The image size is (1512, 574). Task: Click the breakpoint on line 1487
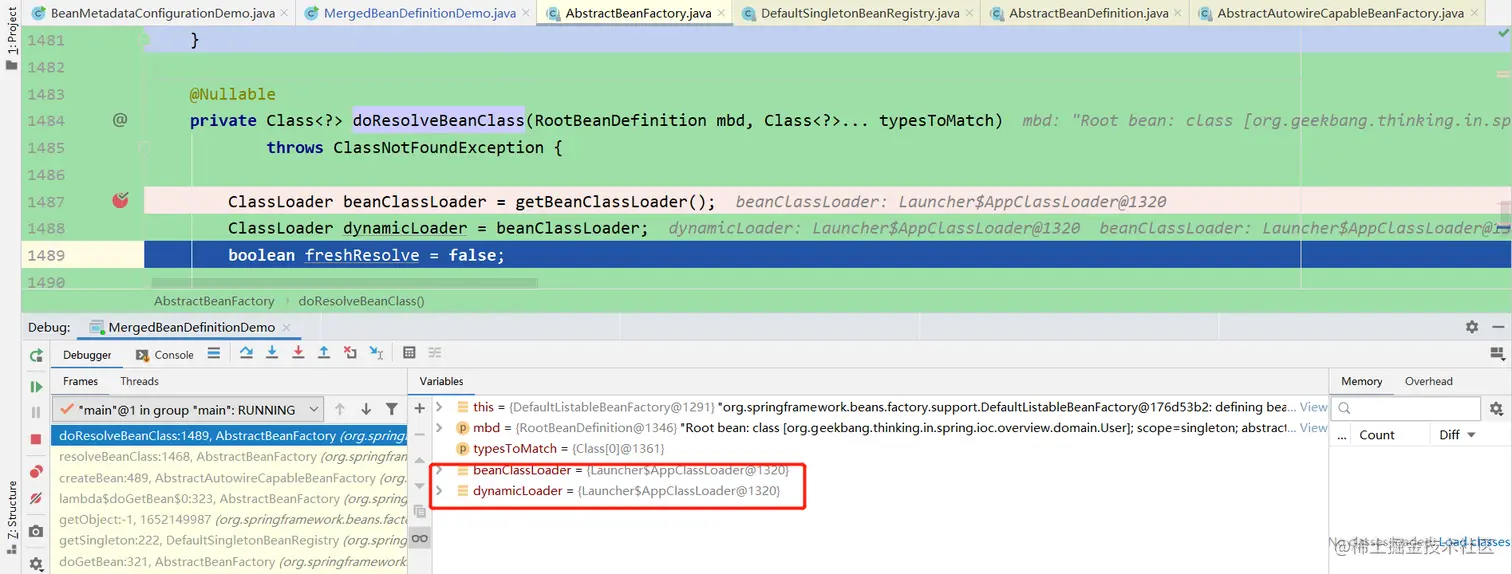pos(120,201)
